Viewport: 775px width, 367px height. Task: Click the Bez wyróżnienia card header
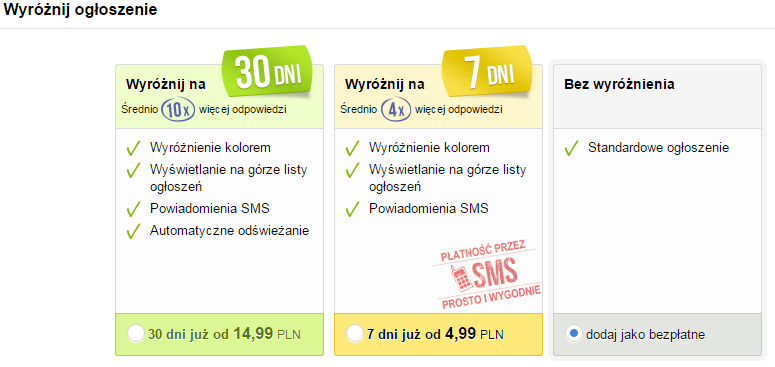coord(619,84)
